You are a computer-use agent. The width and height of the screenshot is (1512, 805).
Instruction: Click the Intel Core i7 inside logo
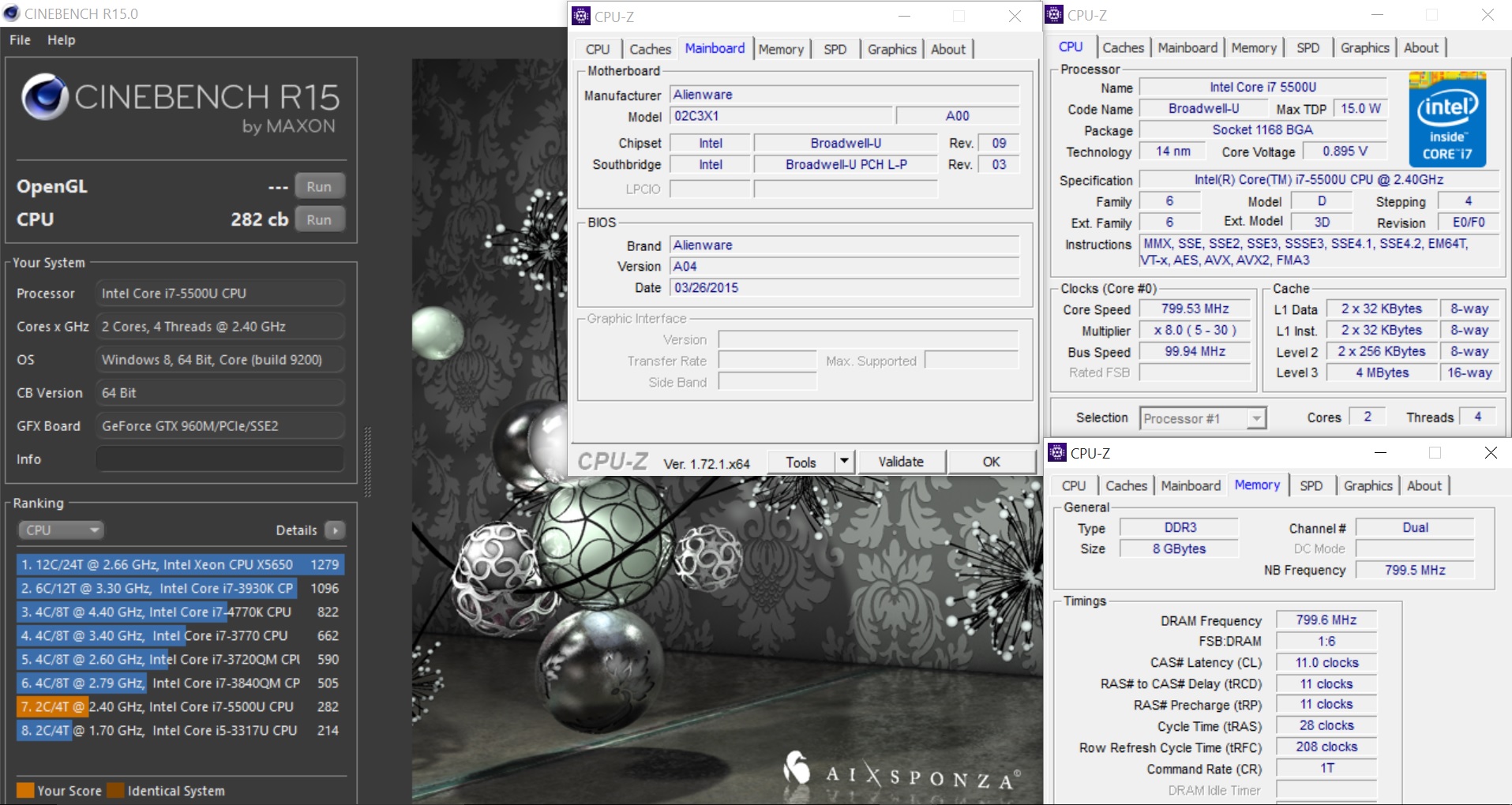click(x=1447, y=118)
